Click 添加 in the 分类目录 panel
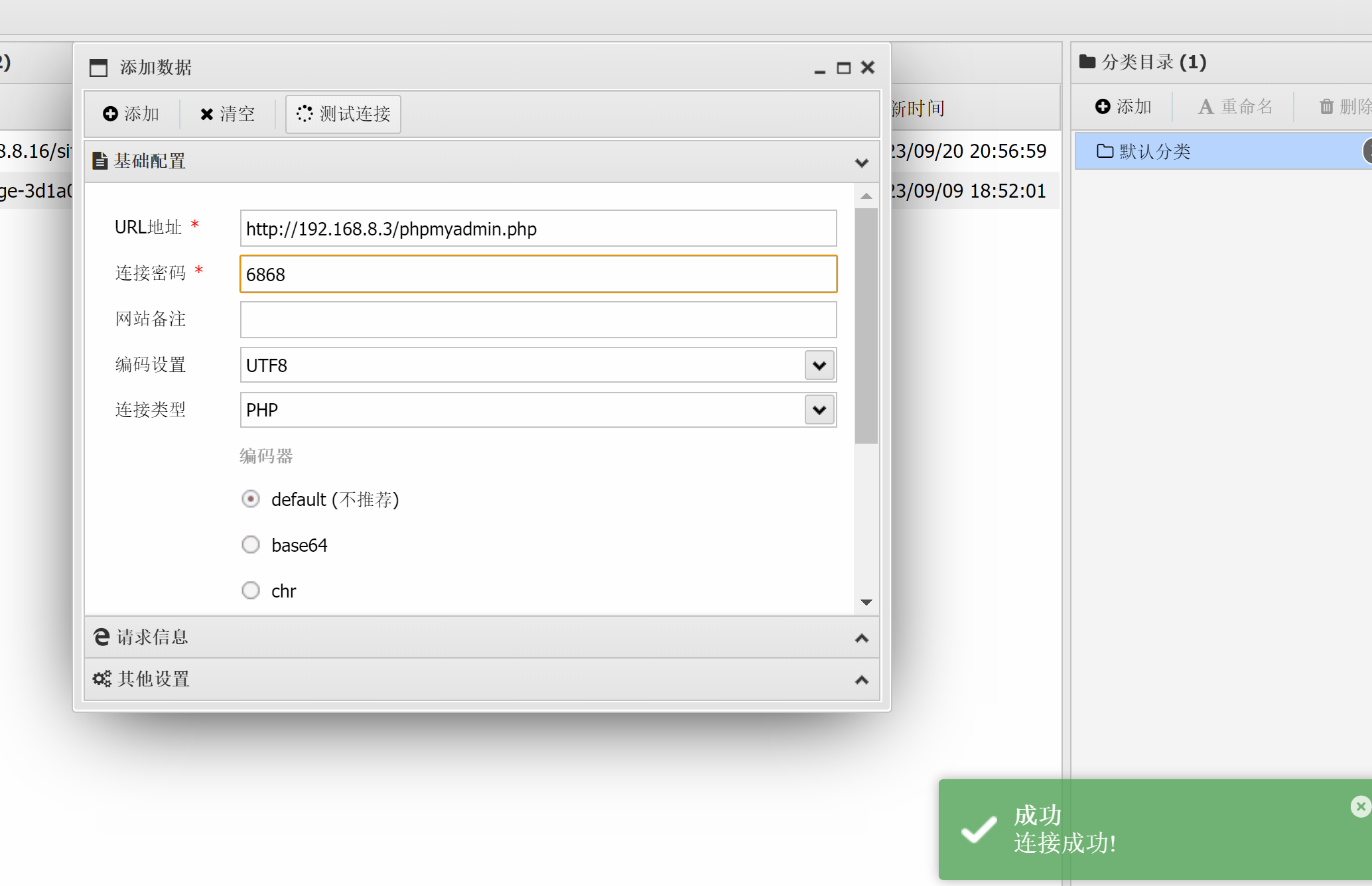This screenshot has width=1372, height=886. (x=1123, y=107)
